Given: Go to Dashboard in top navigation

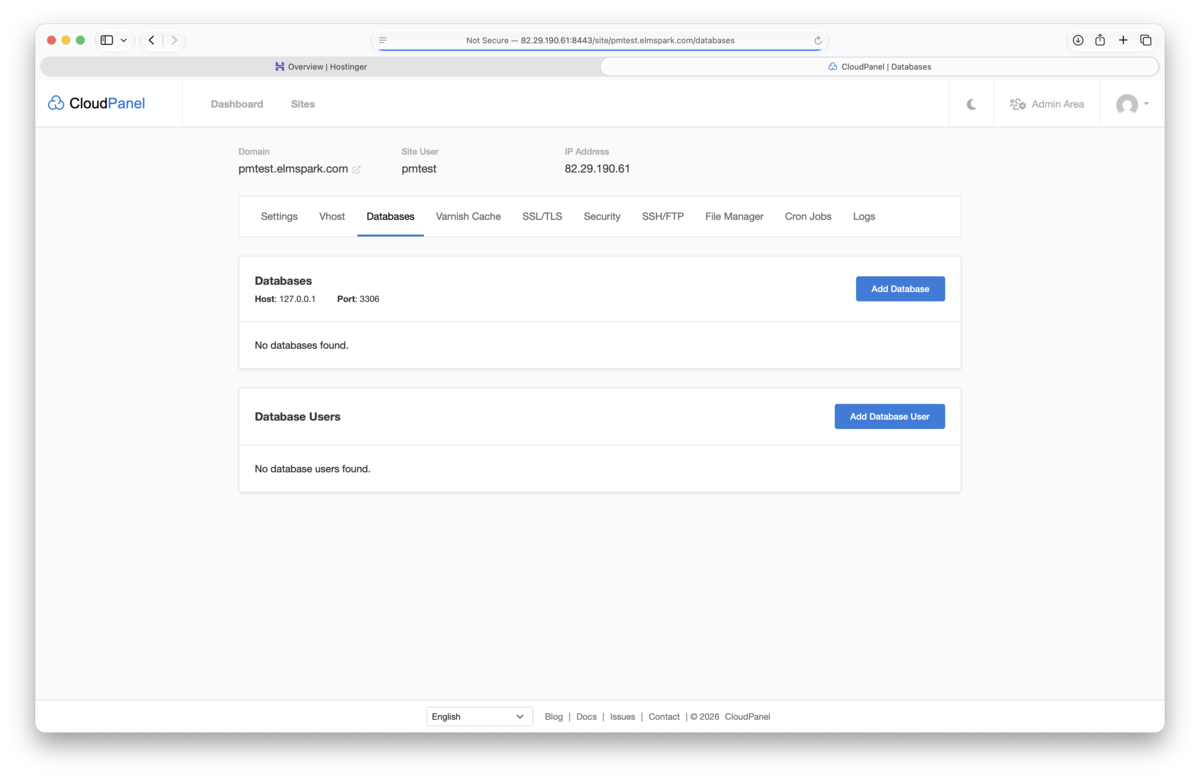Looking at the screenshot, I should tap(237, 104).
